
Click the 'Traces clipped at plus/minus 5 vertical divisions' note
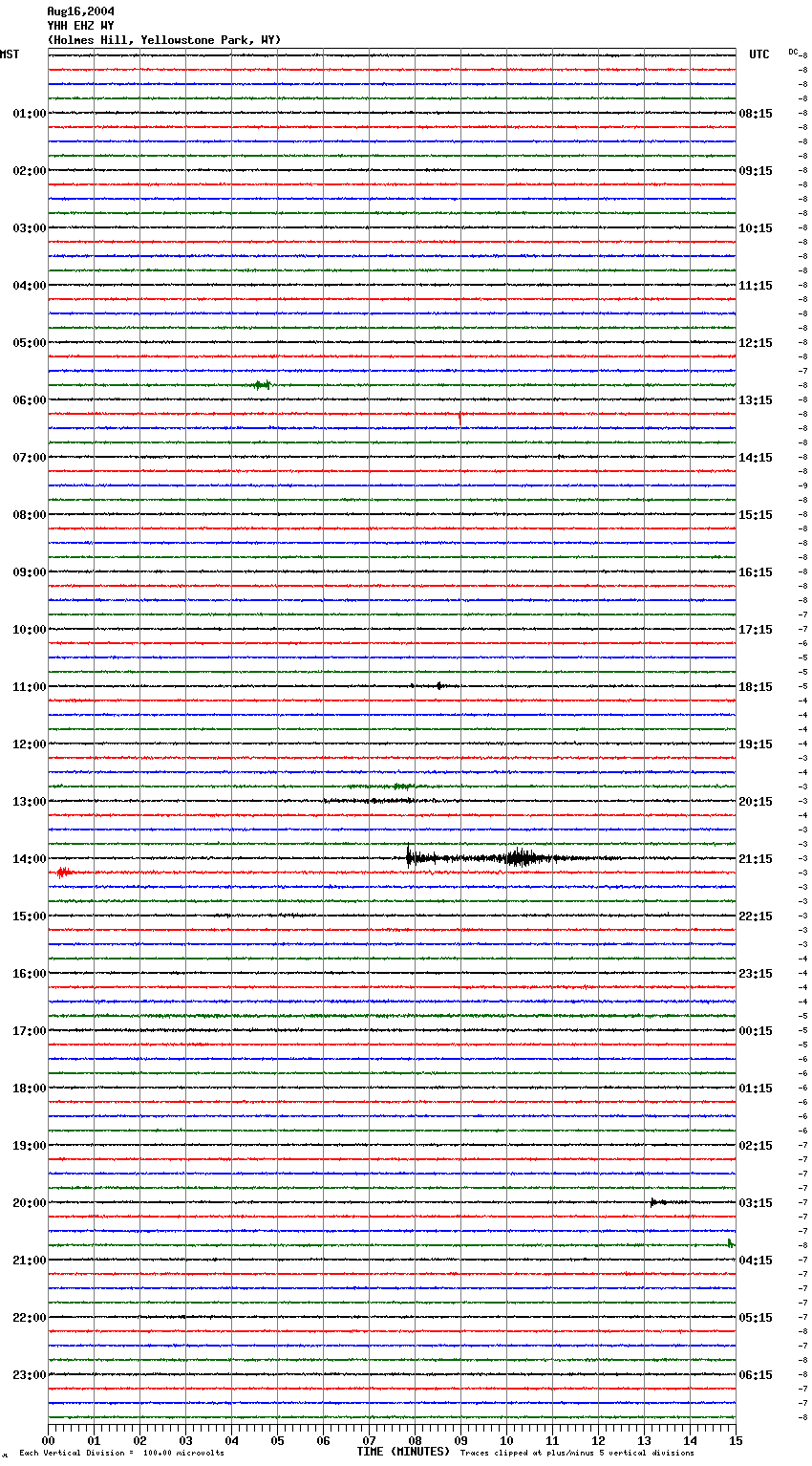click(577, 1453)
